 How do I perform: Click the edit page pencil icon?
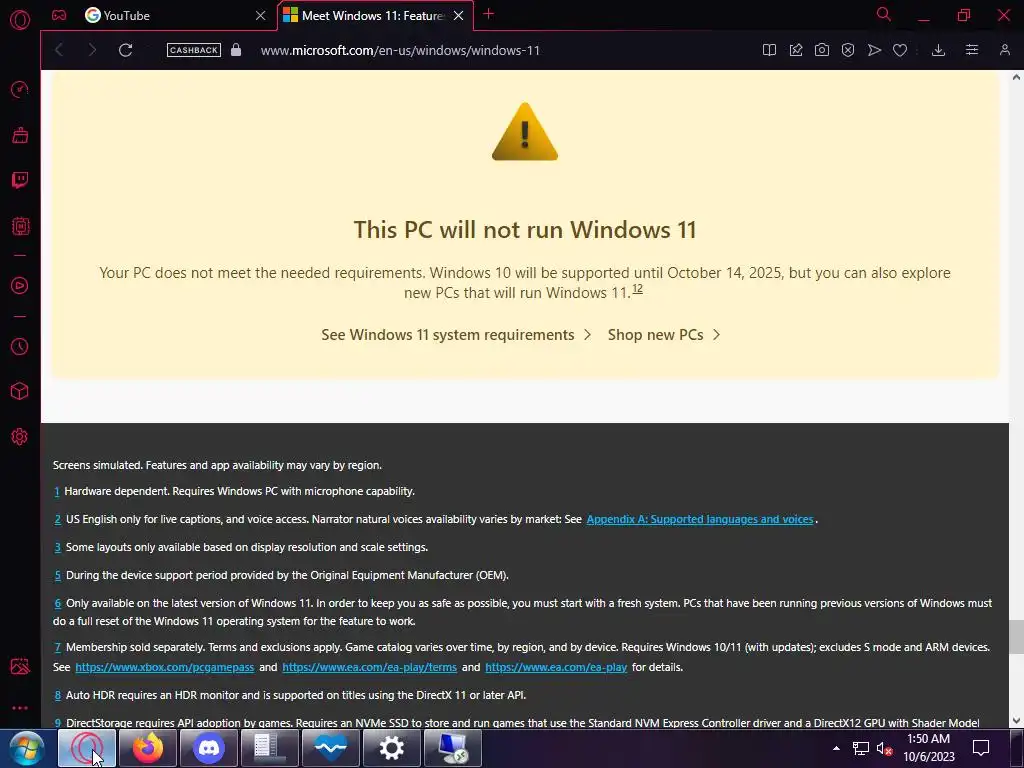pyautogui.click(x=795, y=50)
